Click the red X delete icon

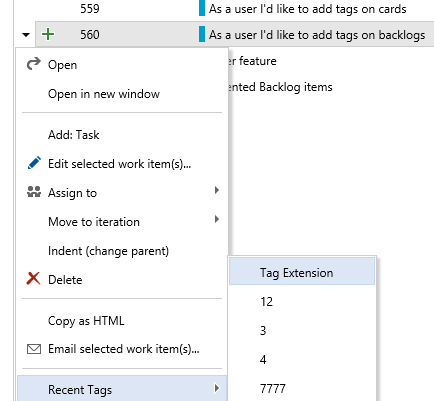coord(33,278)
